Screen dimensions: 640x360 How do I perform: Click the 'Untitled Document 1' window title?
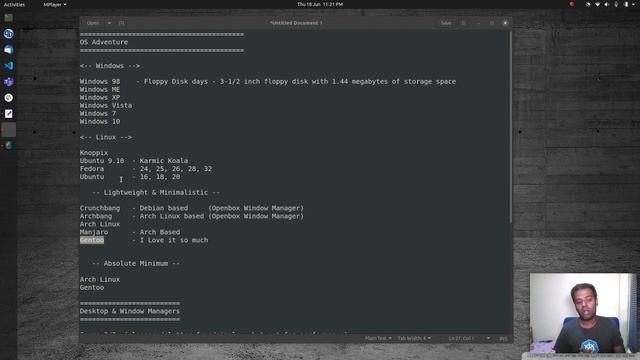point(296,23)
